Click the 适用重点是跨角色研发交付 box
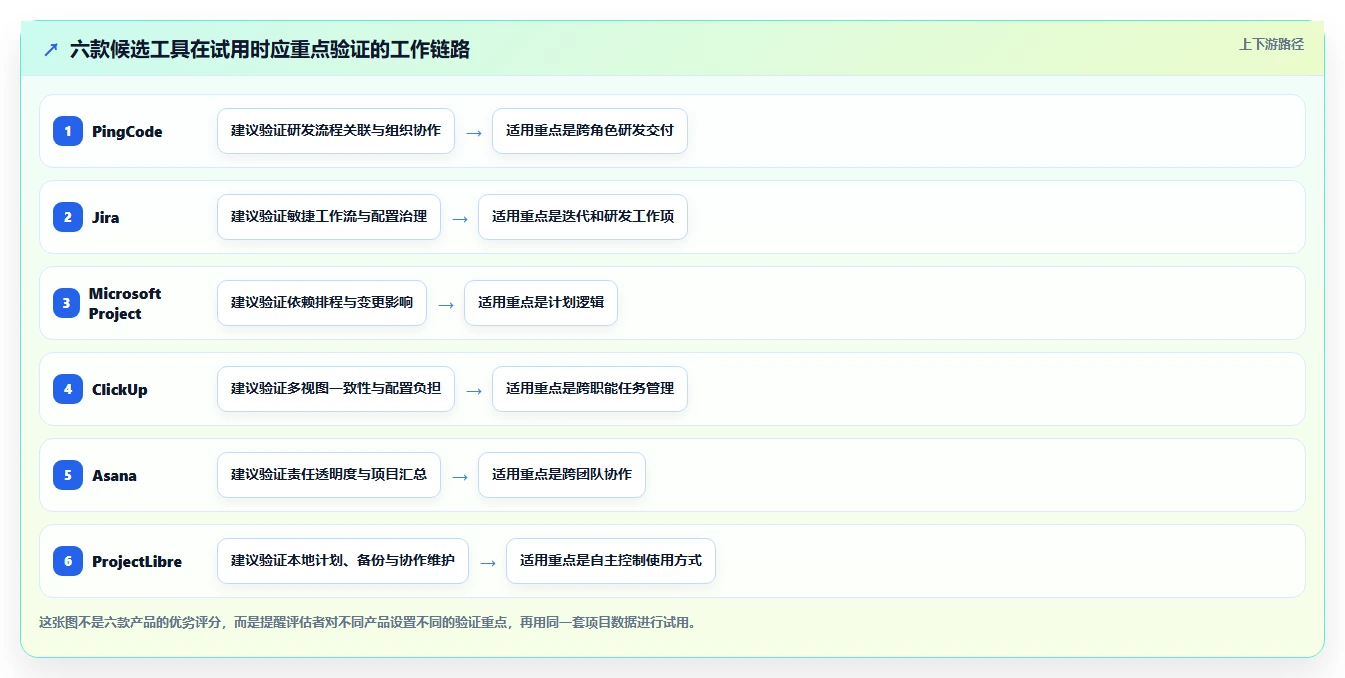This screenshot has height=678, width=1345. (x=590, y=131)
